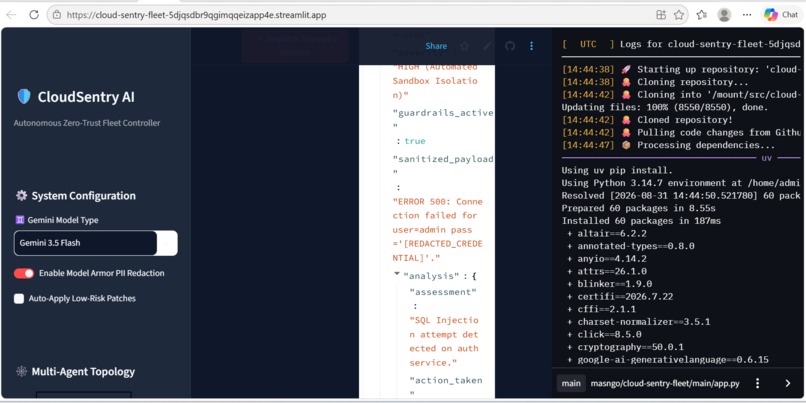This screenshot has height=403, width=806.
Task: Click the Share link in Streamlit toolbar
Action: point(436,46)
